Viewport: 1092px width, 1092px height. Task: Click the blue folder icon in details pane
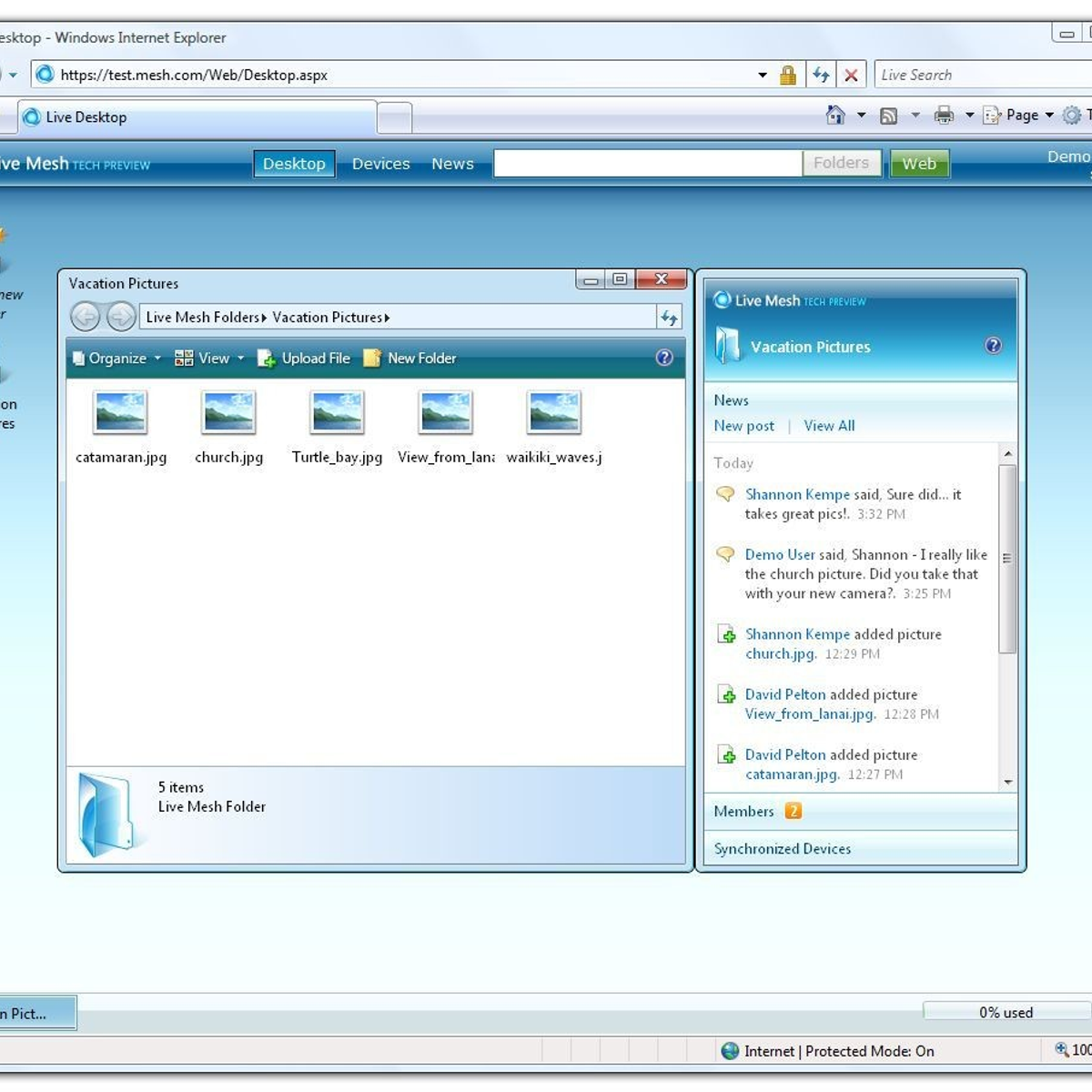pos(106,815)
